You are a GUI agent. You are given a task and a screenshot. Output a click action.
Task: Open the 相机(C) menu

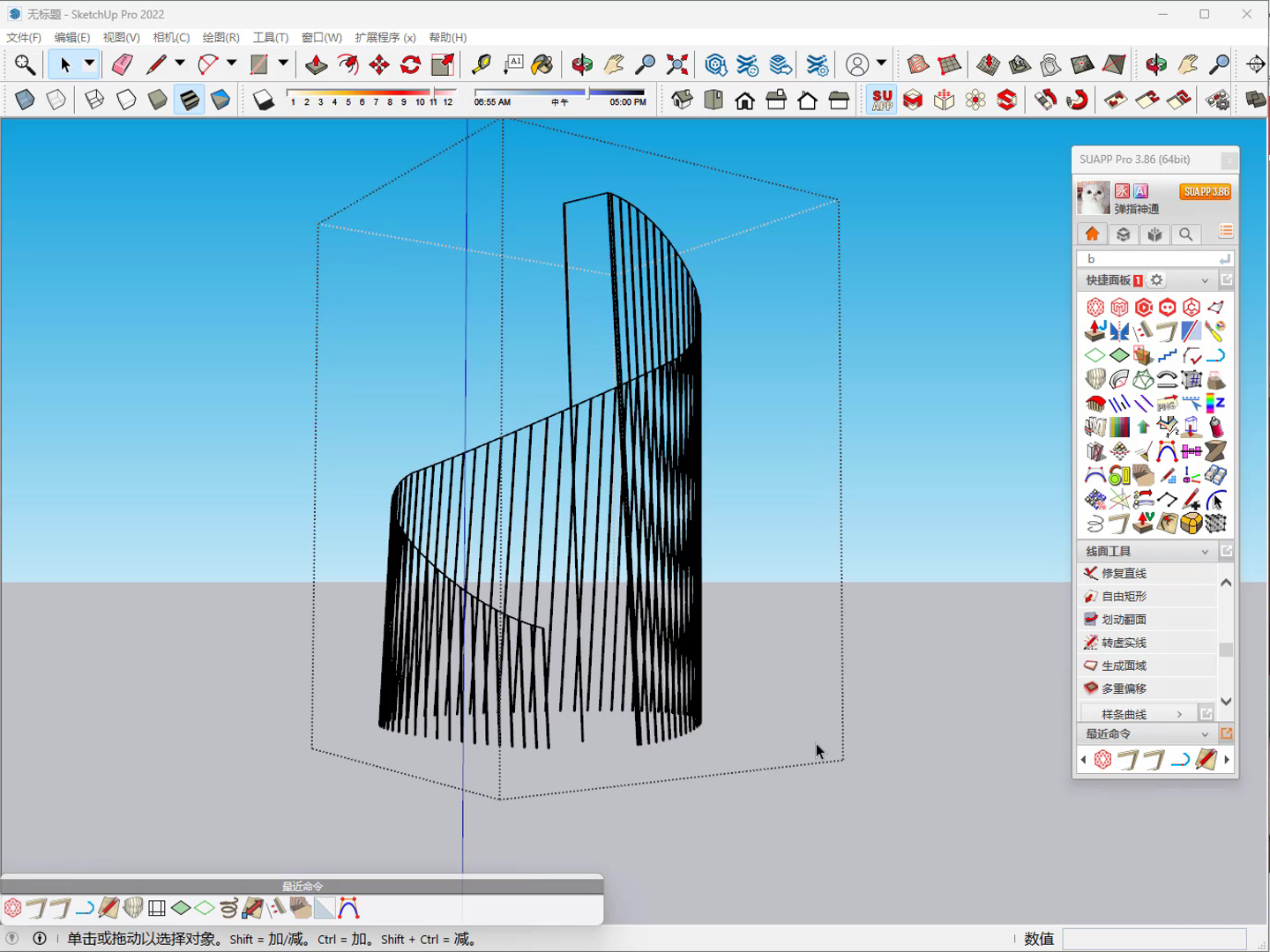[x=171, y=37]
